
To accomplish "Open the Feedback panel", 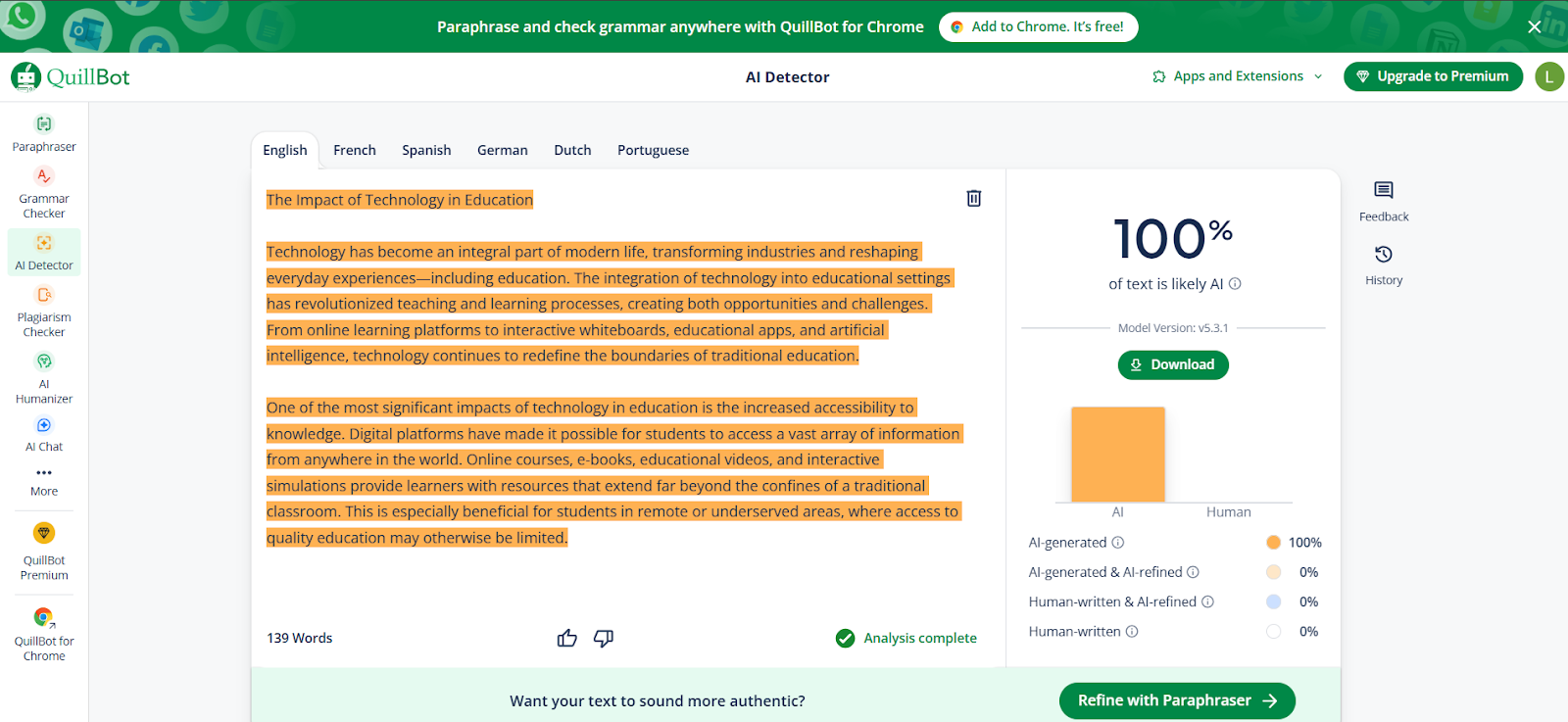I will click(x=1384, y=202).
